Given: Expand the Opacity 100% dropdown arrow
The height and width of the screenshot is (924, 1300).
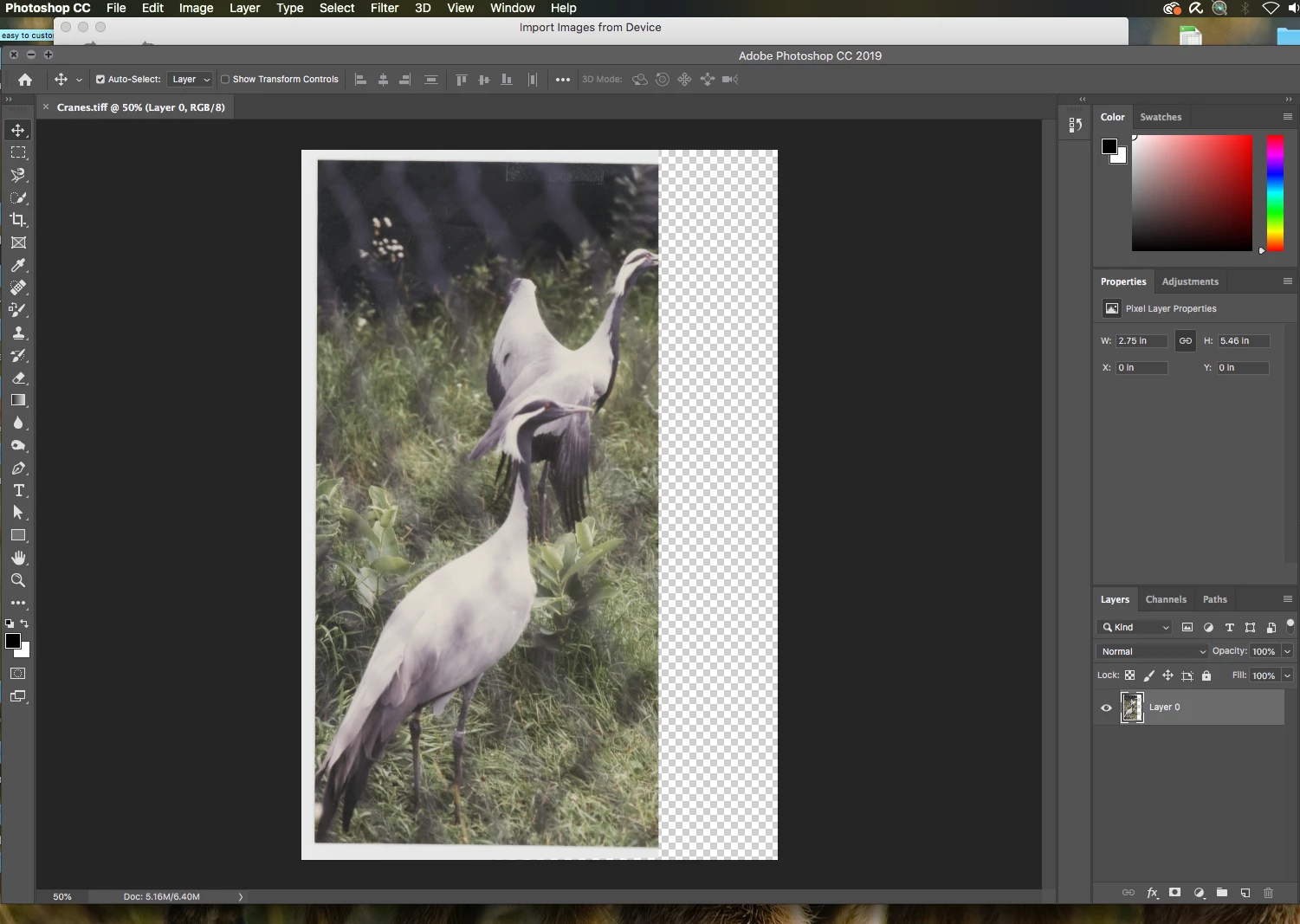Looking at the screenshot, I should (1288, 651).
